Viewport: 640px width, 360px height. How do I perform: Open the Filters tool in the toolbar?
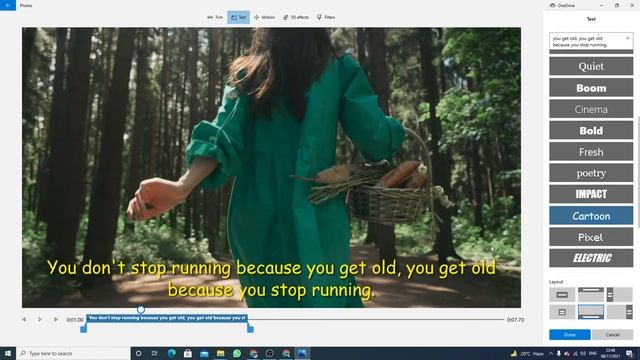point(326,17)
